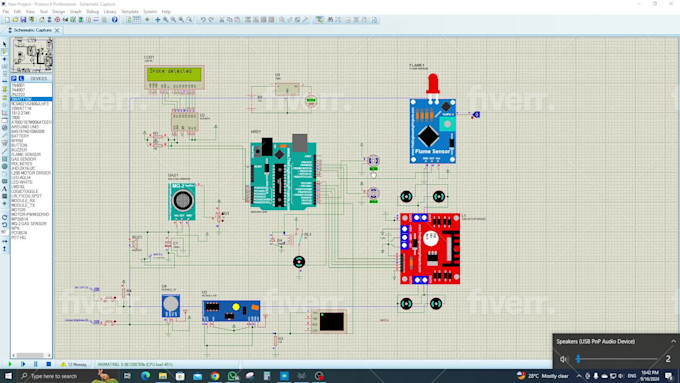680x383 pixels.
Task: Click the red L298 motor driver module
Action: pos(430,249)
